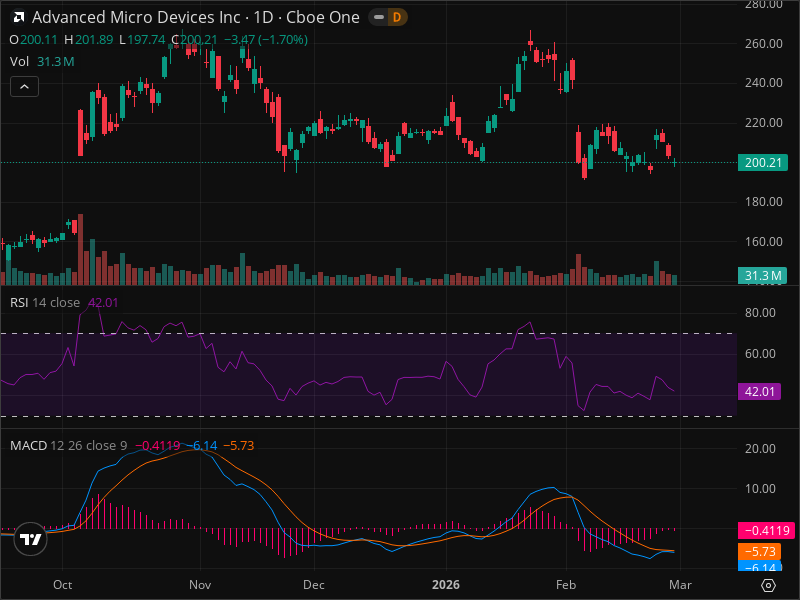The width and height of the screenshot is (800, 600).
Task: Select the RSI 14 close indicator legend
Action: (x=45, y=303)
